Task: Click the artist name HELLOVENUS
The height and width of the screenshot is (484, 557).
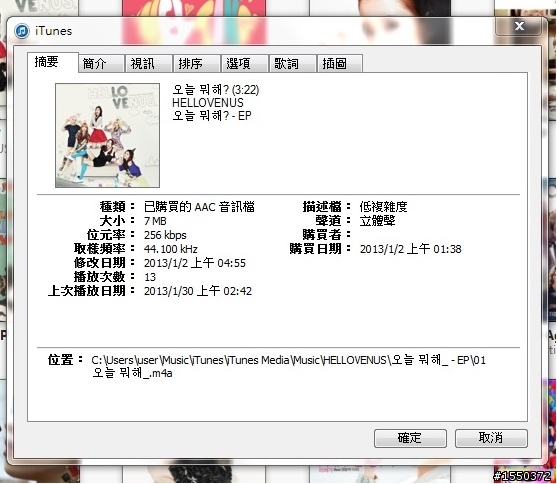Action: [x=208, y=103]
